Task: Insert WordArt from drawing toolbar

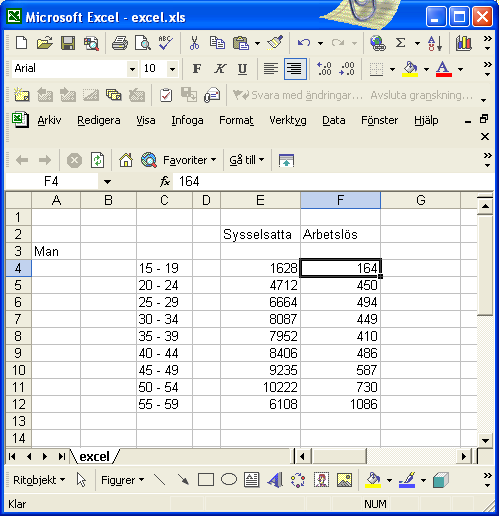Action: [x=275, y=480]
